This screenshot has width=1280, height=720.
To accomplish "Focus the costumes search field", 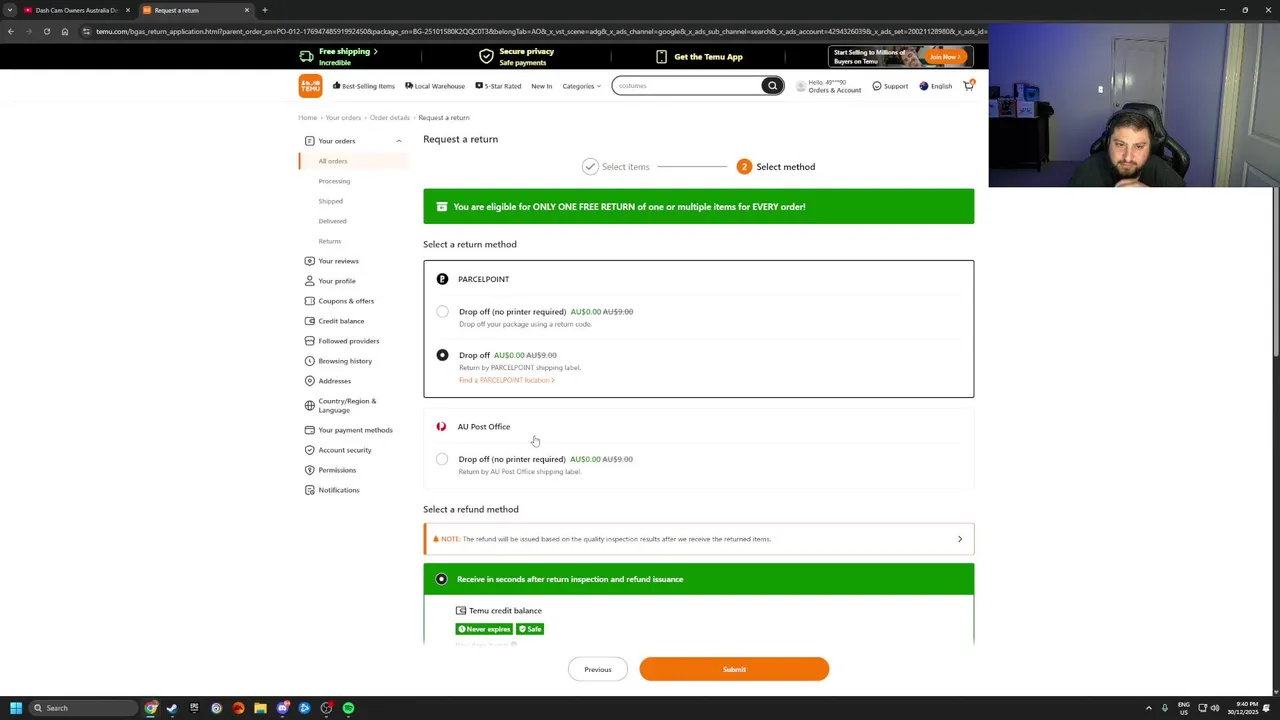I will coord(687,86).
